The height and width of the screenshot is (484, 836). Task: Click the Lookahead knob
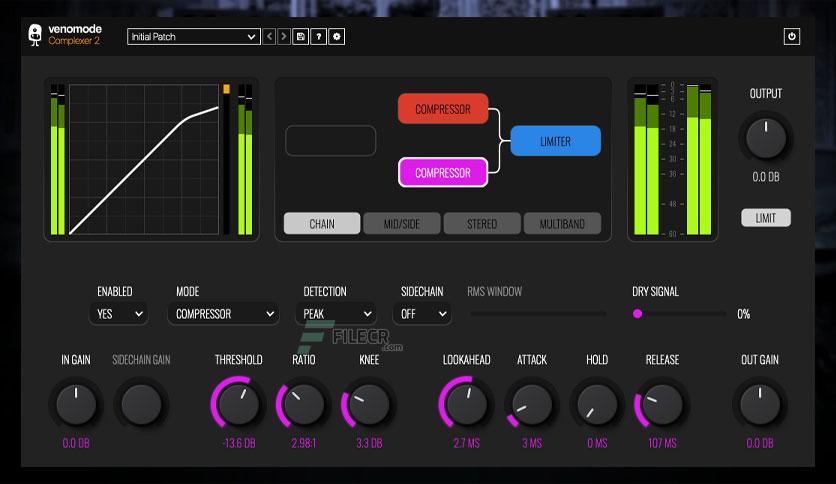point(467,404)
